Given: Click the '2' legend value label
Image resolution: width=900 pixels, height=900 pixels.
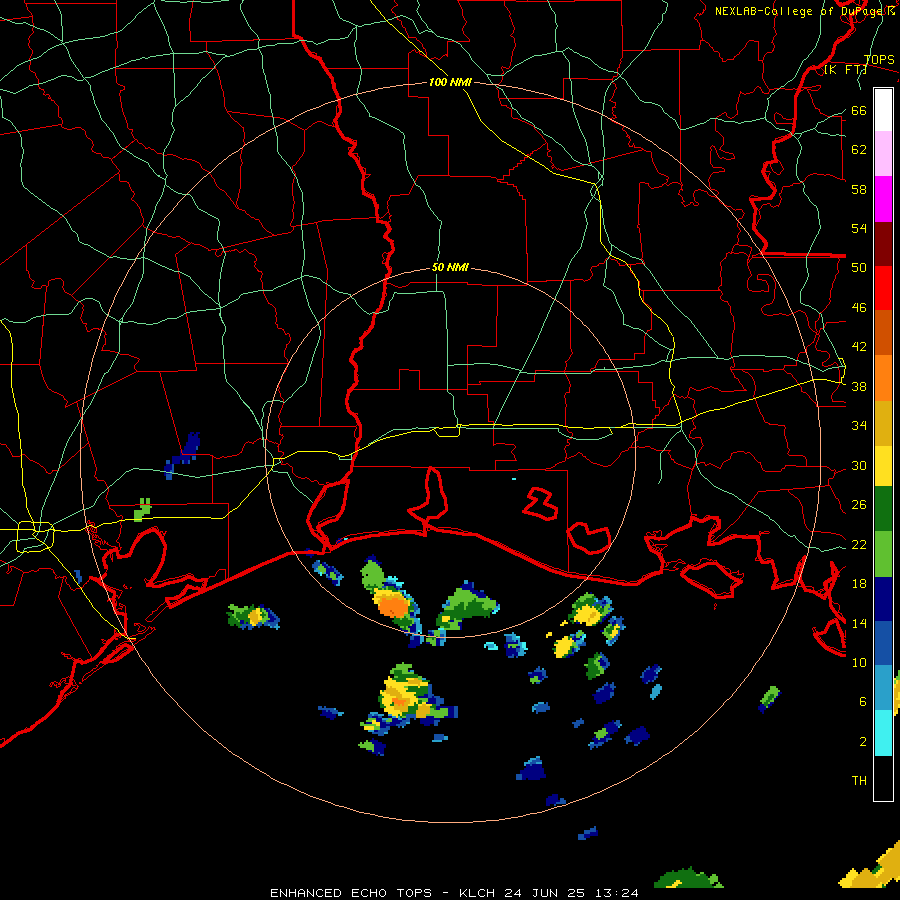Looking at the screenshot, I should [862, 742].
